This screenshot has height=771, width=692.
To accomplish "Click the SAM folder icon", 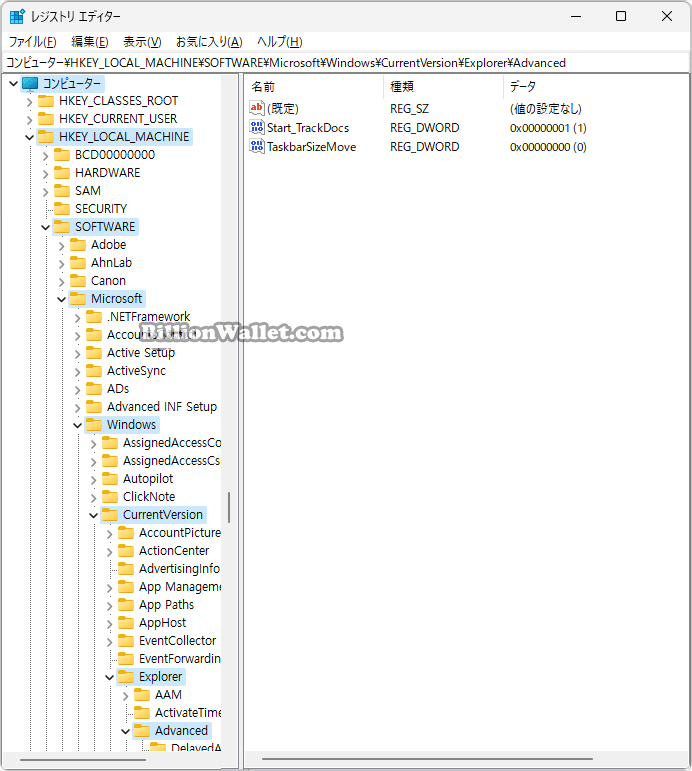I will point(62,191).
